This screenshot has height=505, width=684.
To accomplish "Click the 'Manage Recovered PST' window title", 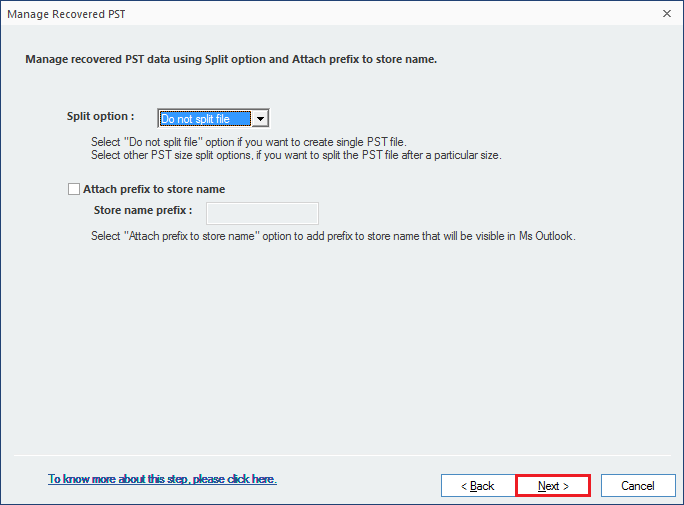I will (66, 14).
